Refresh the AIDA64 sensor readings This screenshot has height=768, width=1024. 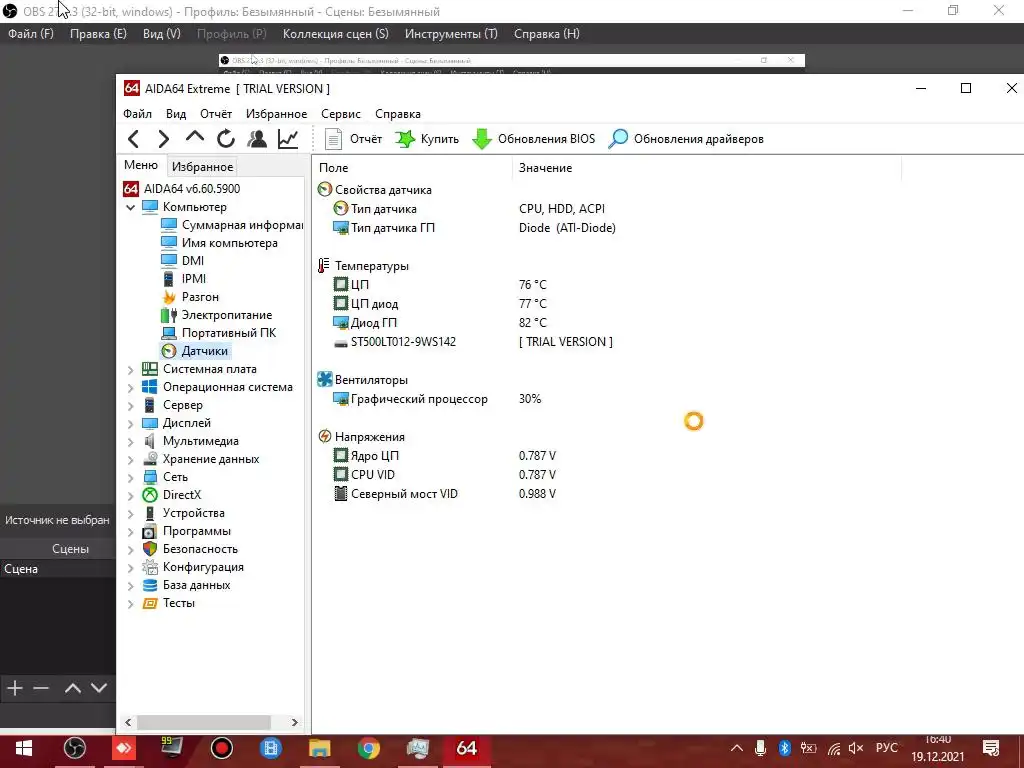[x=226, y=138]
